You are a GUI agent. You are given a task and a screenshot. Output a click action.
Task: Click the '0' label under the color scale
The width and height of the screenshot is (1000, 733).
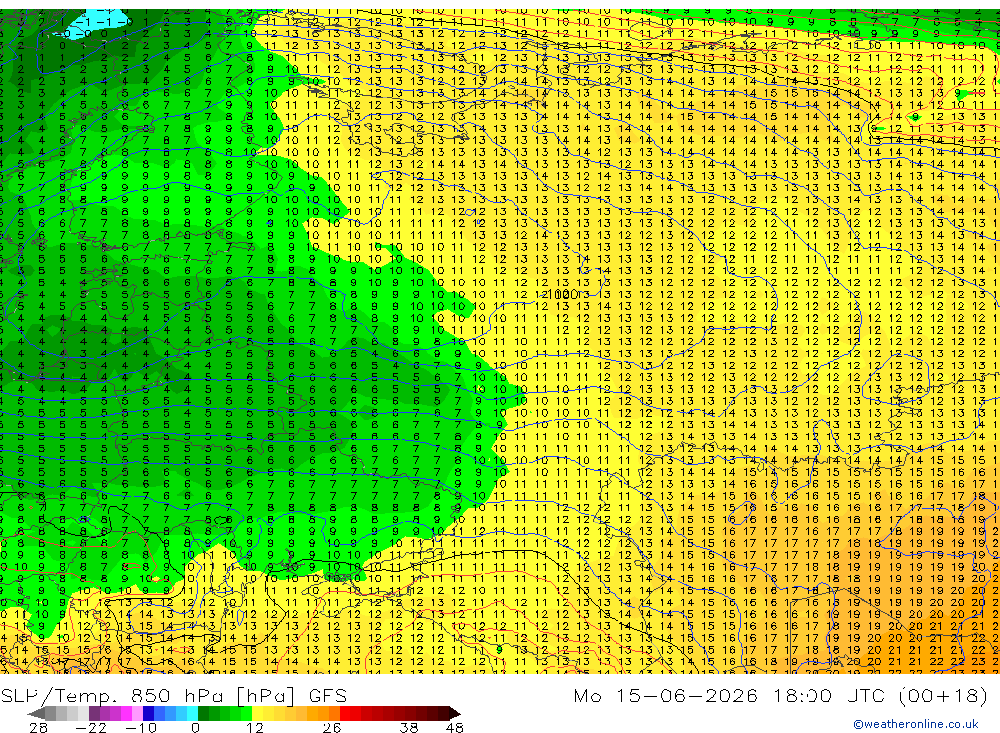click(x=195, y=728)
